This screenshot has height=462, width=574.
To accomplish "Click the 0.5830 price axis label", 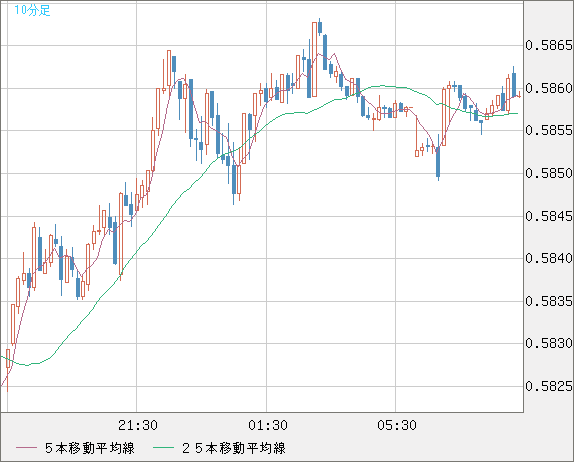I will (549, 343).
